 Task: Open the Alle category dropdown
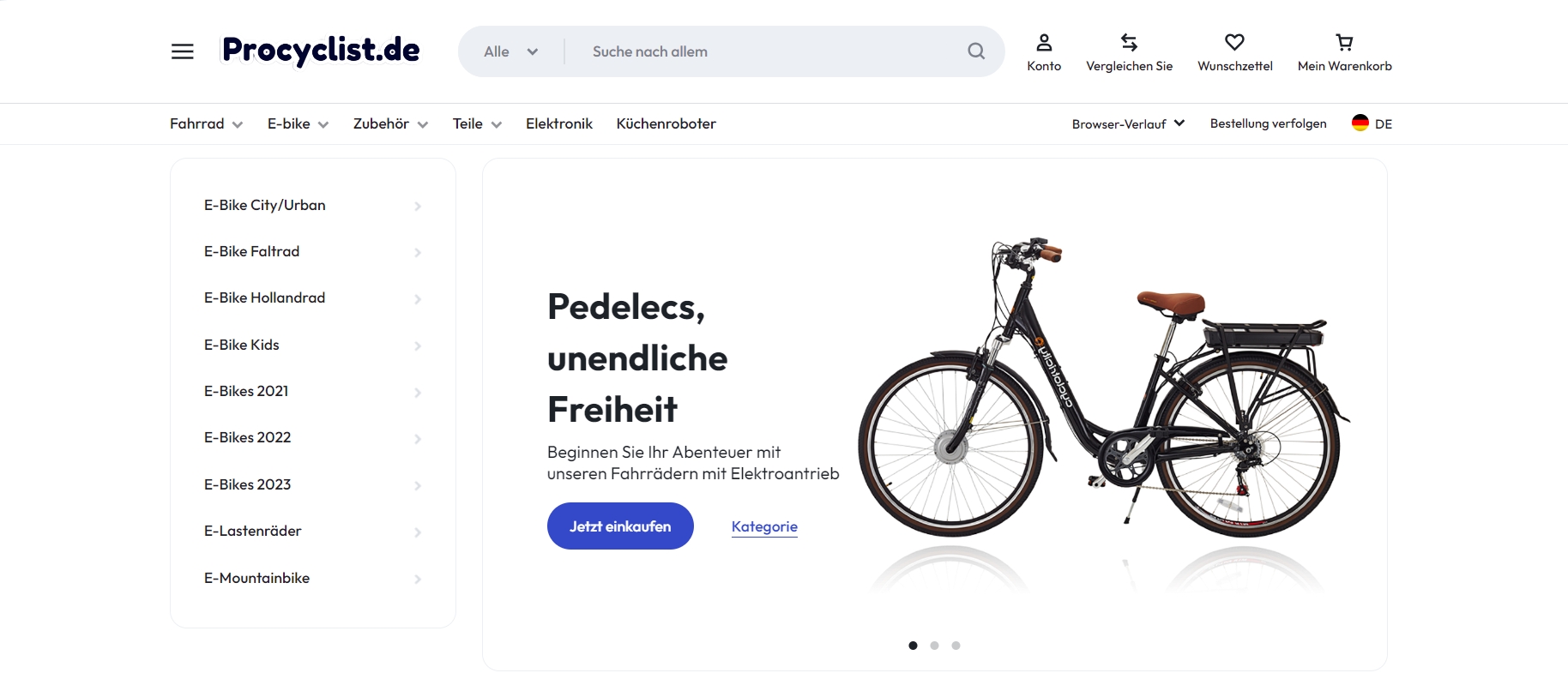pyautogui.click(x=511, y=51)
